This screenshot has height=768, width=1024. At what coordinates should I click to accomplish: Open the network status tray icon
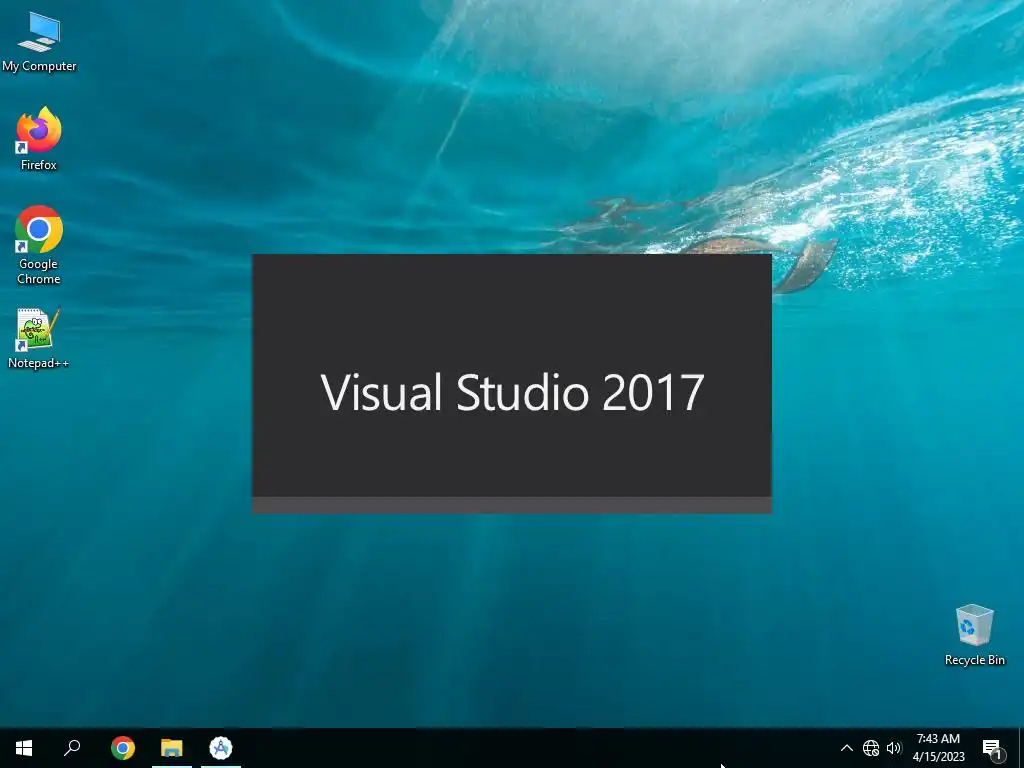point(871,748)
